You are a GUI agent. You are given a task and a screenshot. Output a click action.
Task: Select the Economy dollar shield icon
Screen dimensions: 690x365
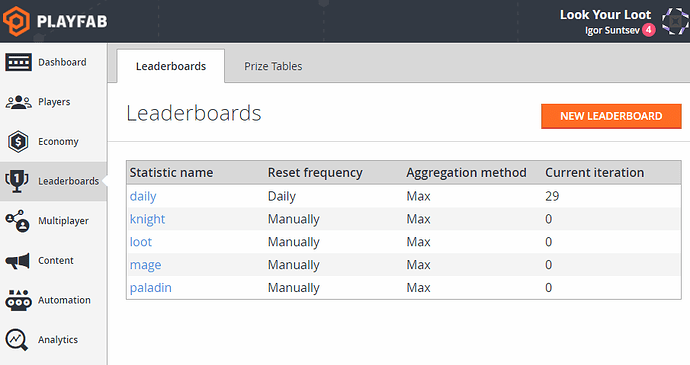18,142
